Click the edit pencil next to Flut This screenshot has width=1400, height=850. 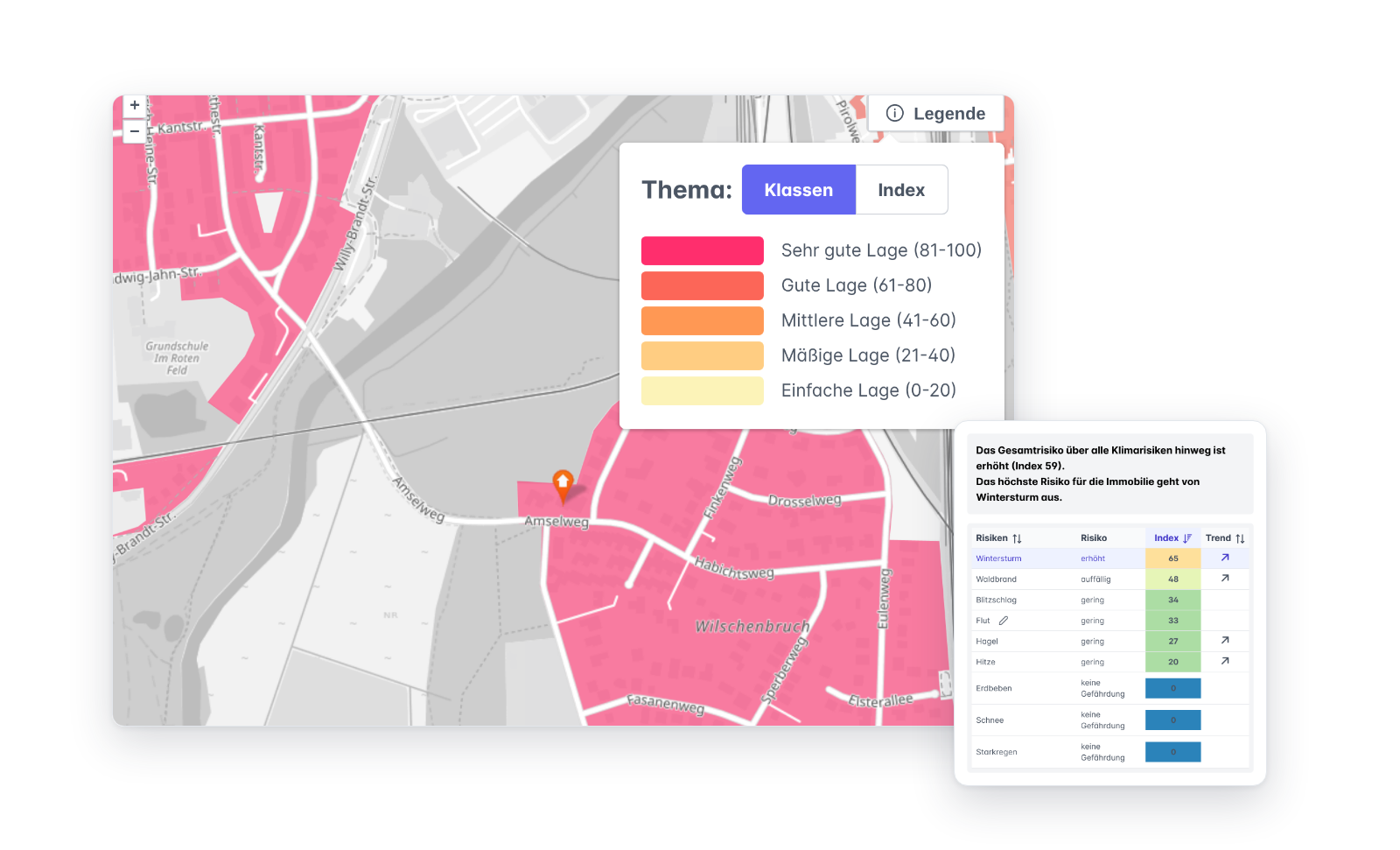click(1004, 621)
